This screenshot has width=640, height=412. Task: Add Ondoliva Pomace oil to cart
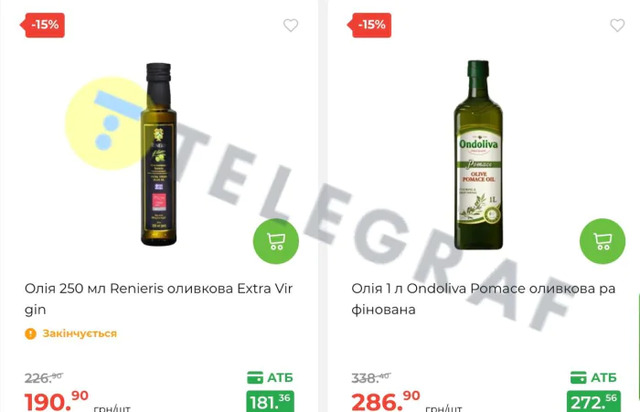602,241
